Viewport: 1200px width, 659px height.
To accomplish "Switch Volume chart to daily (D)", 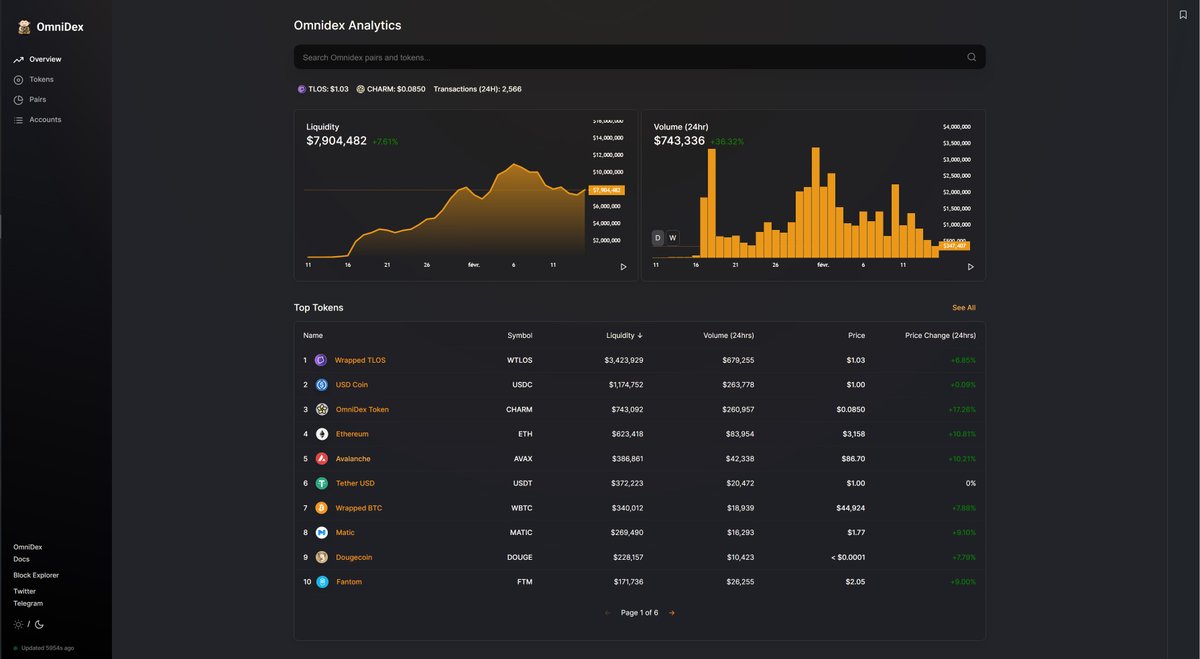I will click(x=658, y=238).
